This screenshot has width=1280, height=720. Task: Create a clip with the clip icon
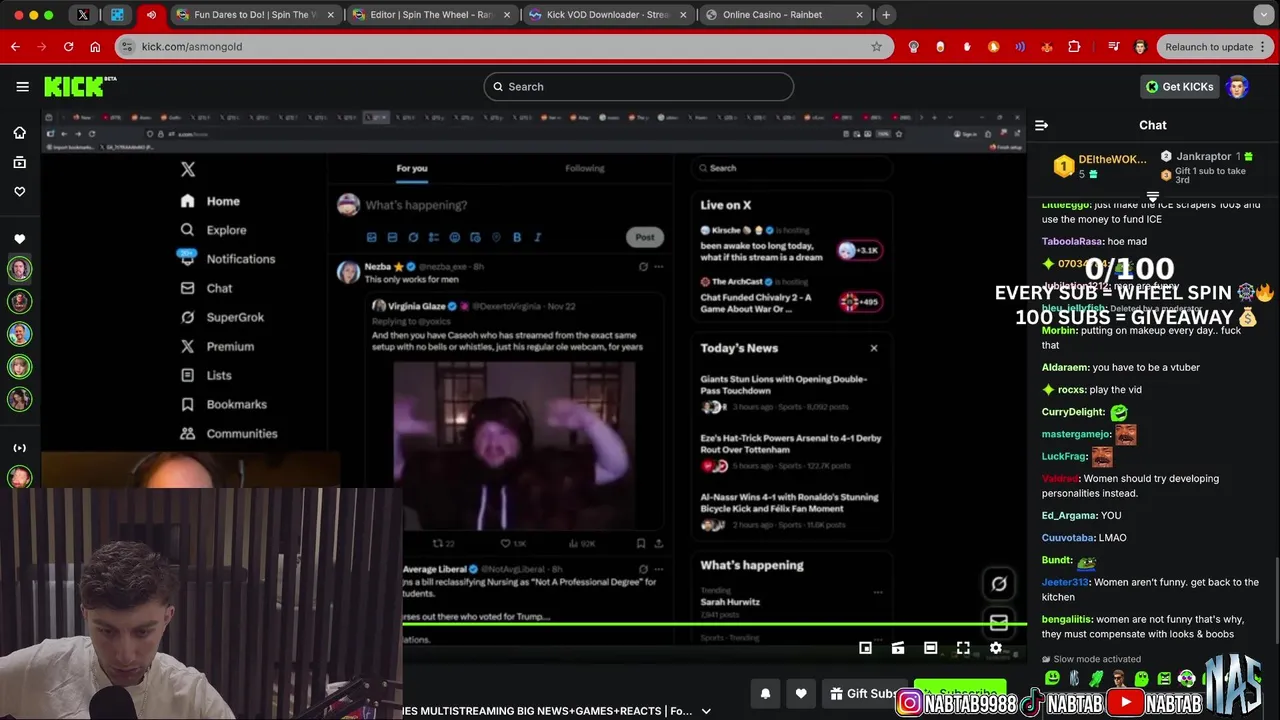pyautogui.click(x=898, y=648)
